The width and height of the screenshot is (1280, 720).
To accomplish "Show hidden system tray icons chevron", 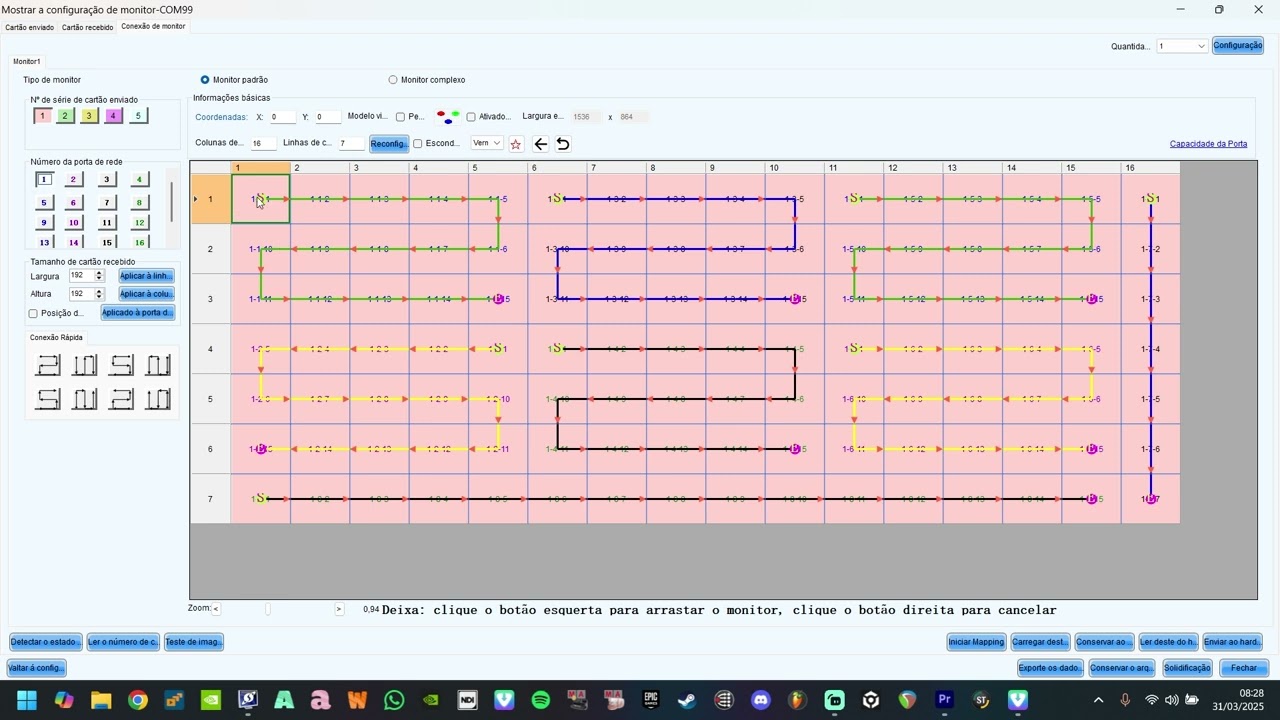I will point(1098,700).
